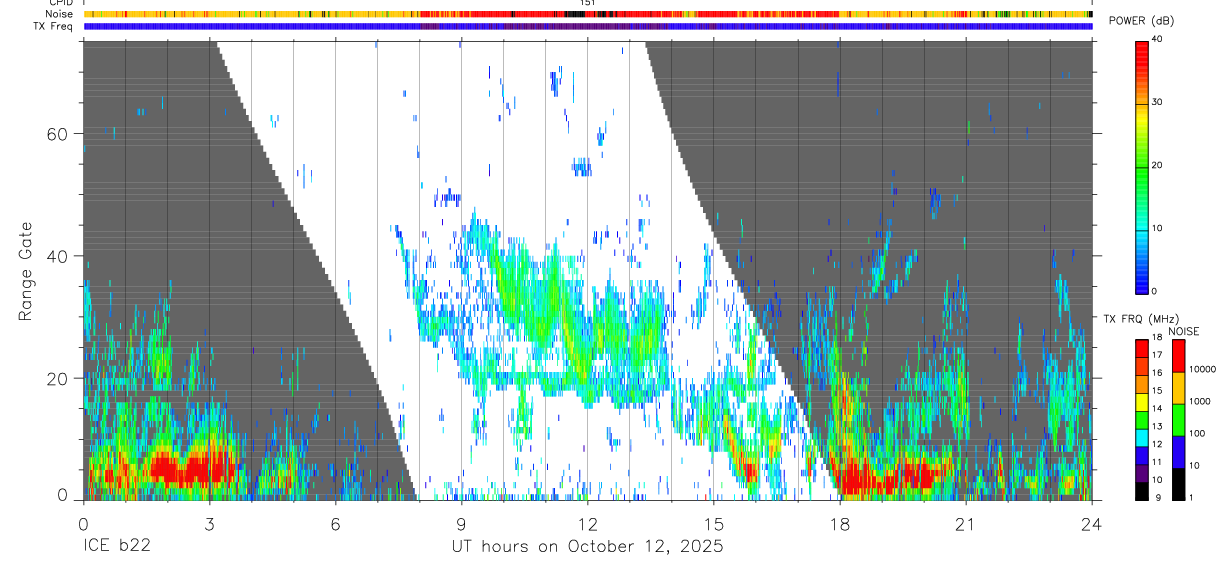Click the 15 tick on UT hours axis

coord(713,524)
